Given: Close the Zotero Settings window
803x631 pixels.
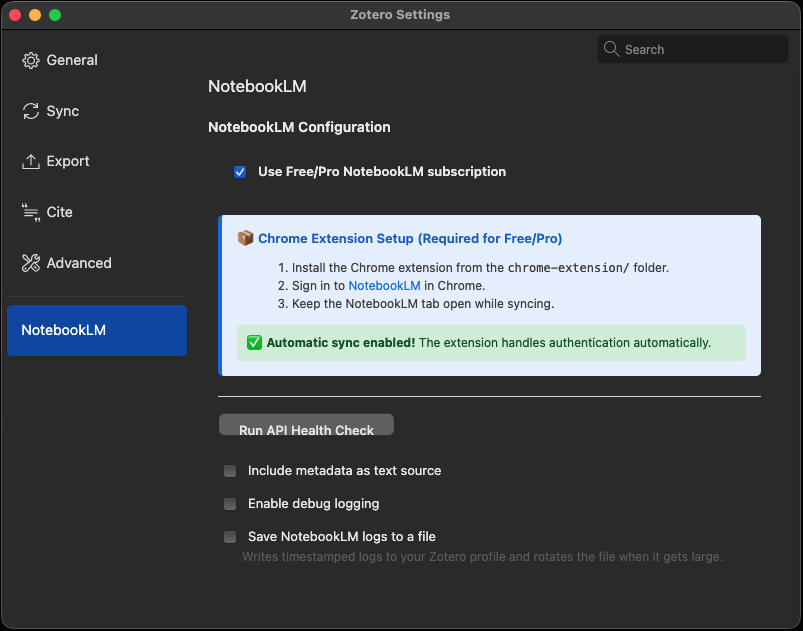Looking at the screenshot, I should pos(15,15).
